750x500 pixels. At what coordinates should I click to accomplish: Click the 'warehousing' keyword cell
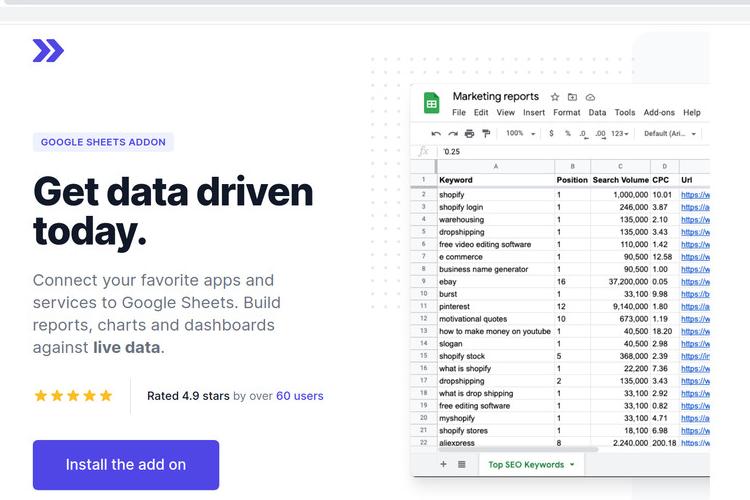click(496, 220)
